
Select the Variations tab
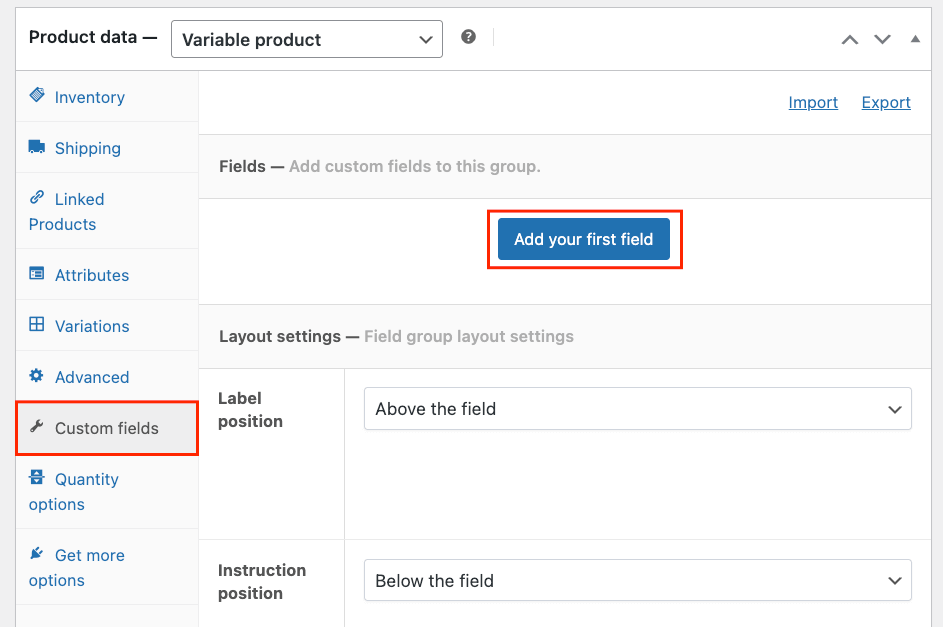(107, 326)
